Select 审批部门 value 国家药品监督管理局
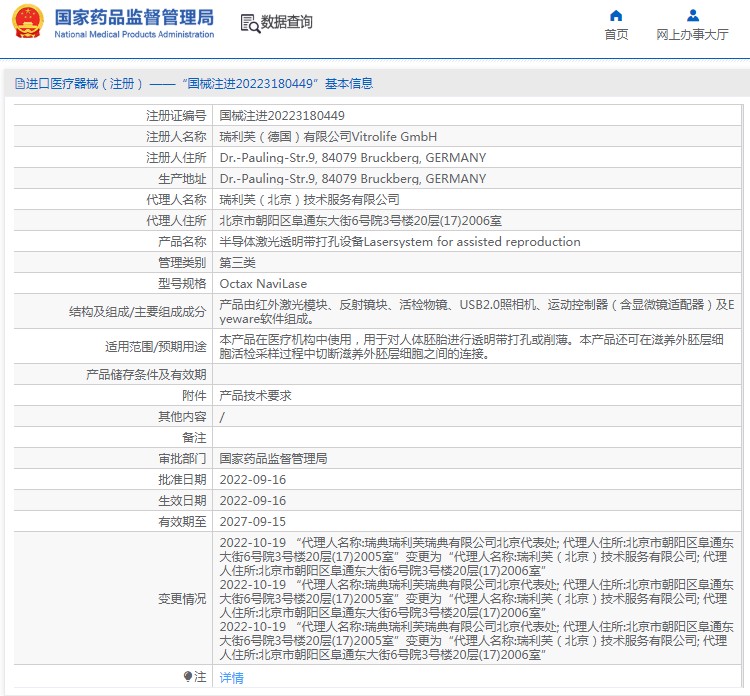 [273, 459]
